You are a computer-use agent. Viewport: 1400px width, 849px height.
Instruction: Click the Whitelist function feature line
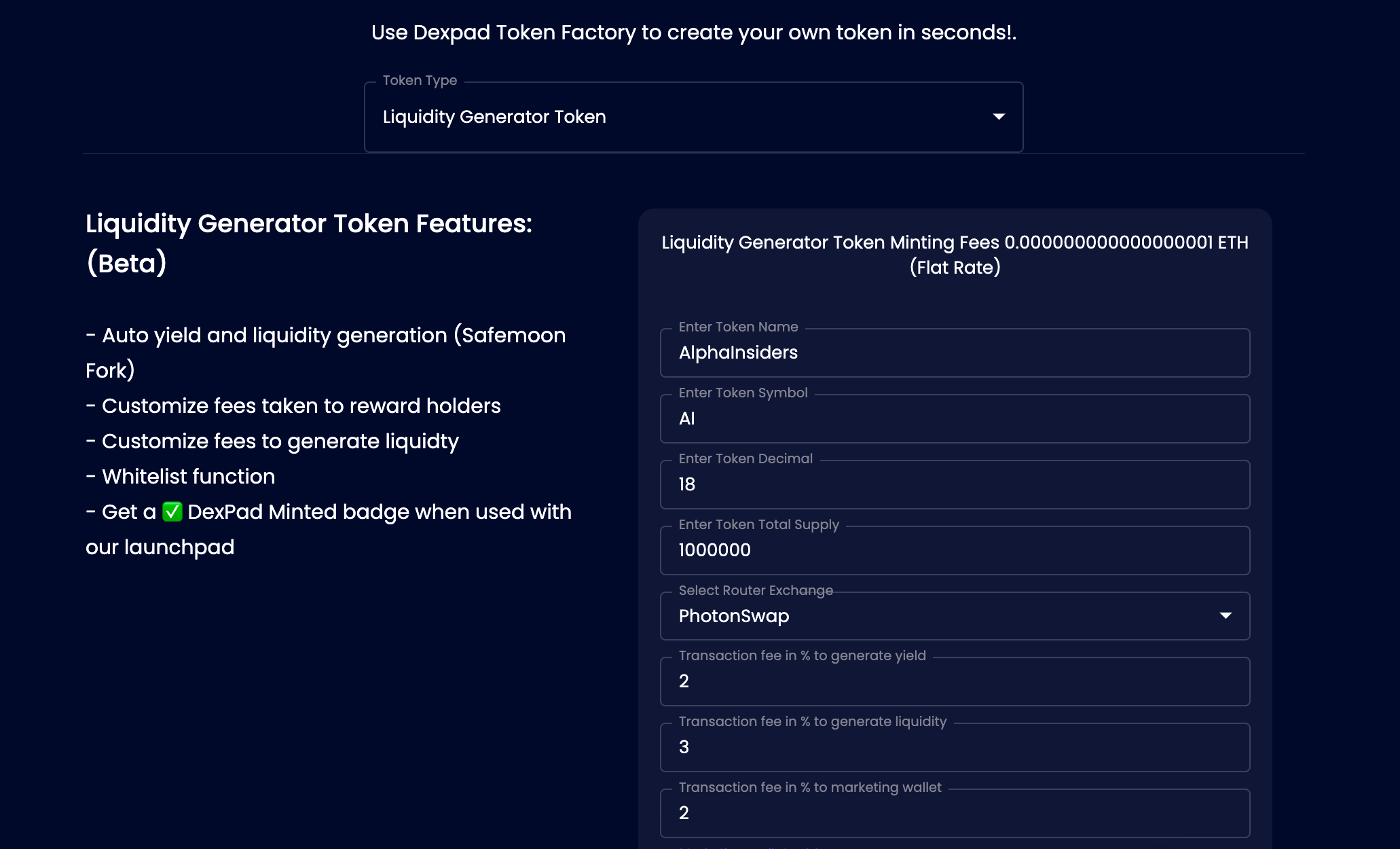point(181,476)
